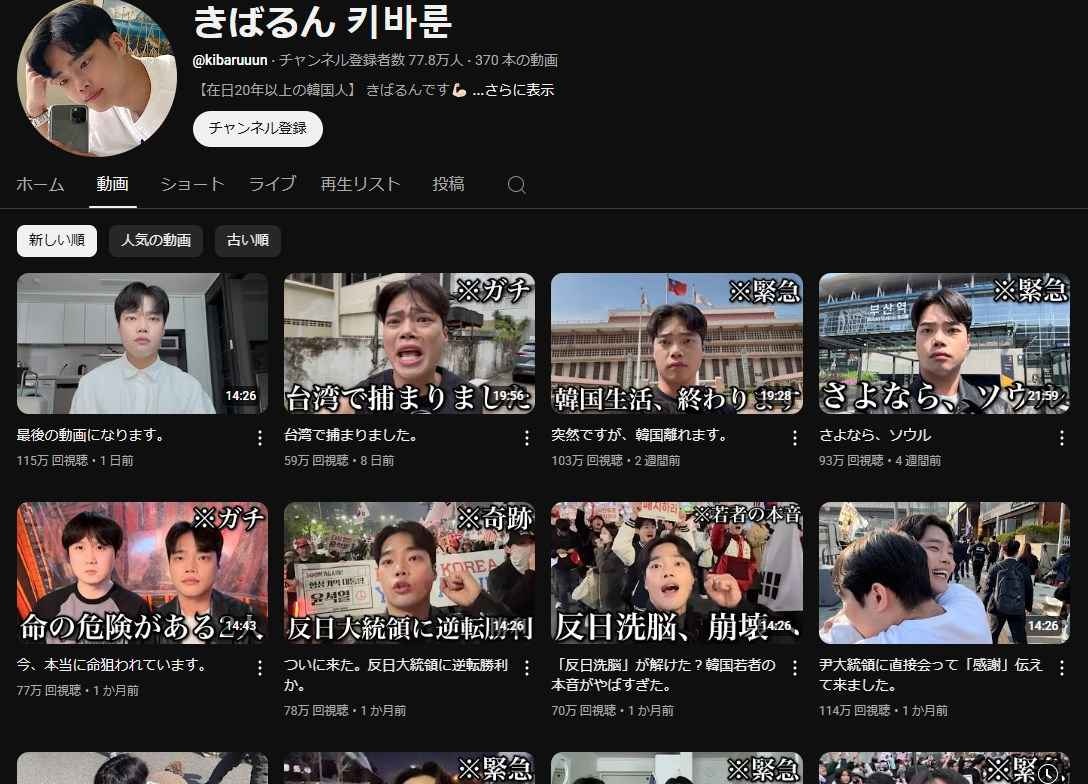This screenshot has width=1088, height=784.
Task: Open menu for 「反日洗脳」が解けた video
Action: pyautogui.click(x=795, y=667)
